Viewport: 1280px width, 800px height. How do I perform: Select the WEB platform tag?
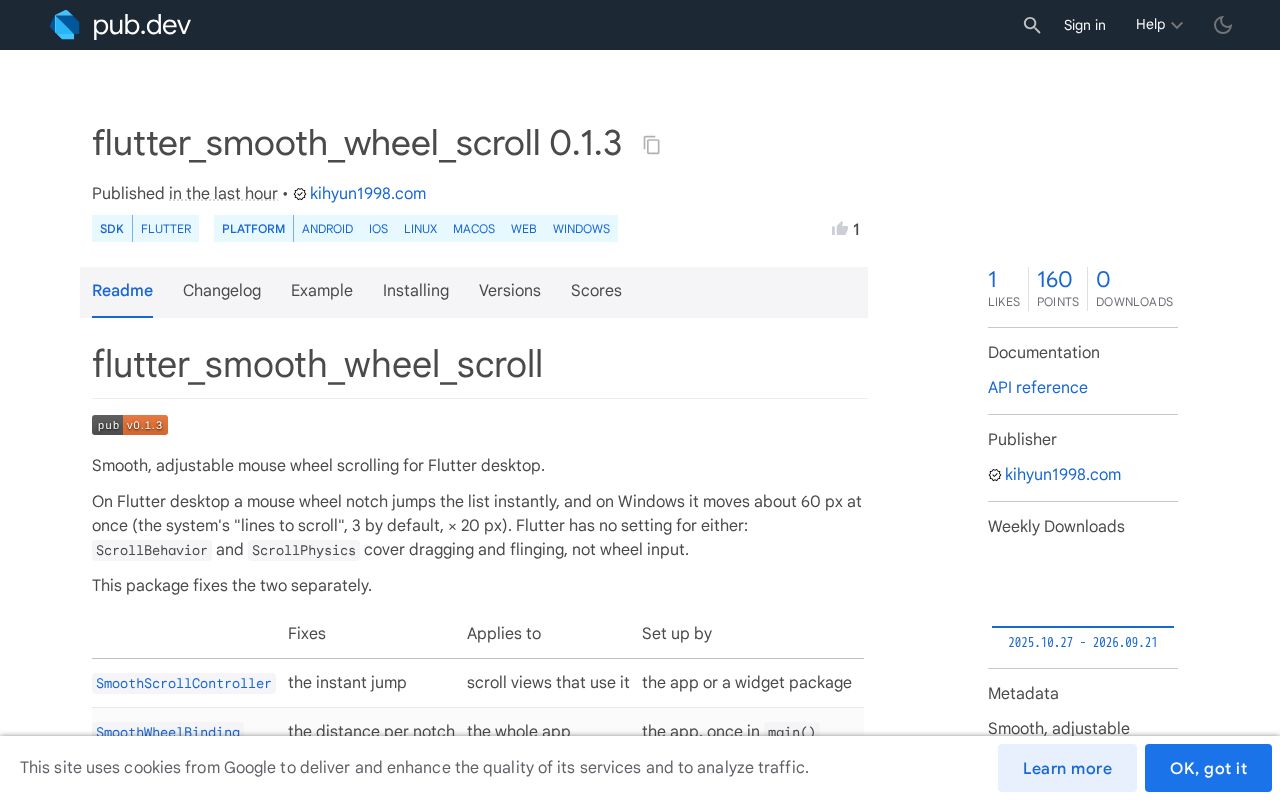[x=524, y=229]
